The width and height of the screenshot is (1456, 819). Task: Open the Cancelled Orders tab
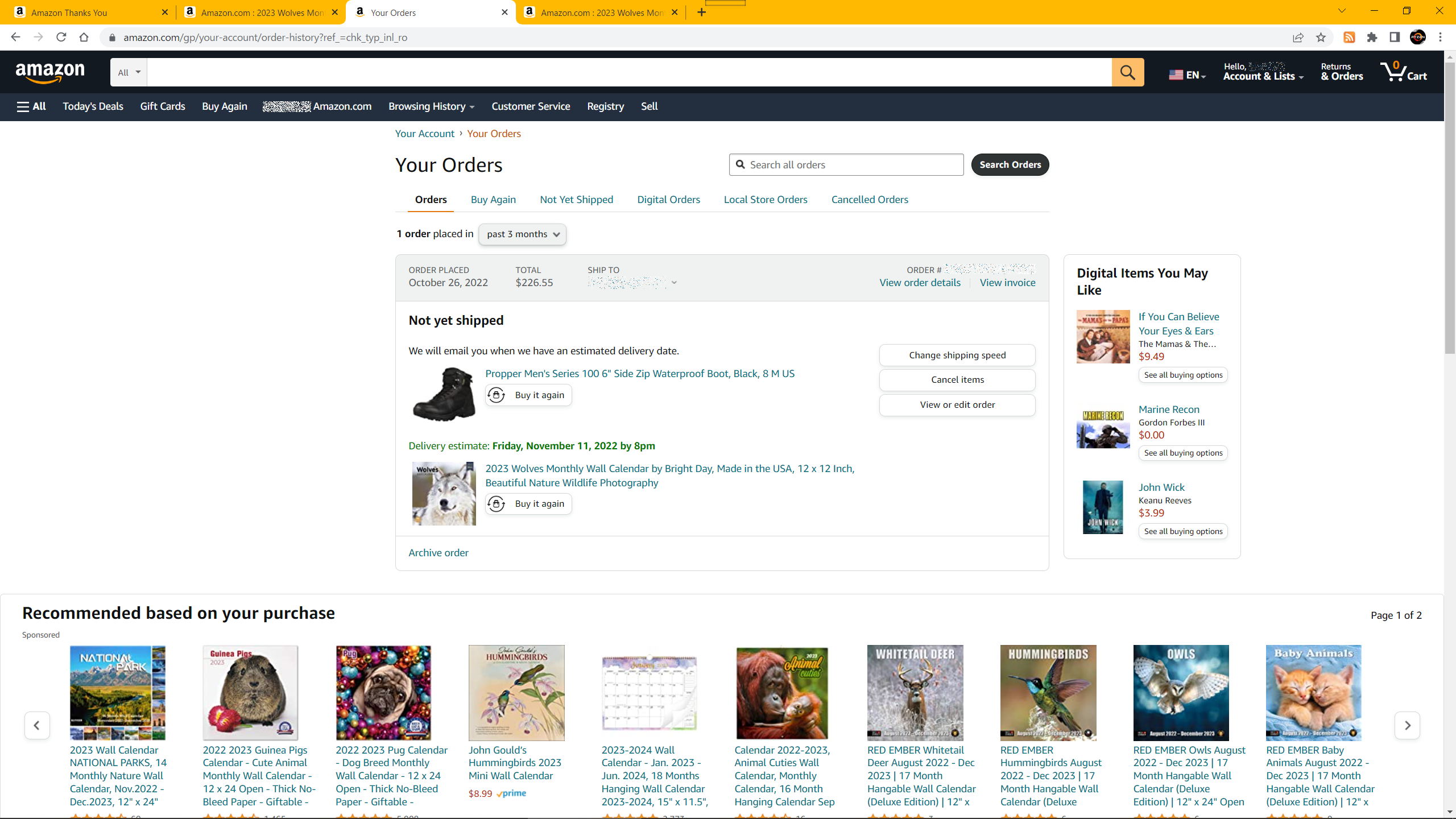tap(870, 200)
